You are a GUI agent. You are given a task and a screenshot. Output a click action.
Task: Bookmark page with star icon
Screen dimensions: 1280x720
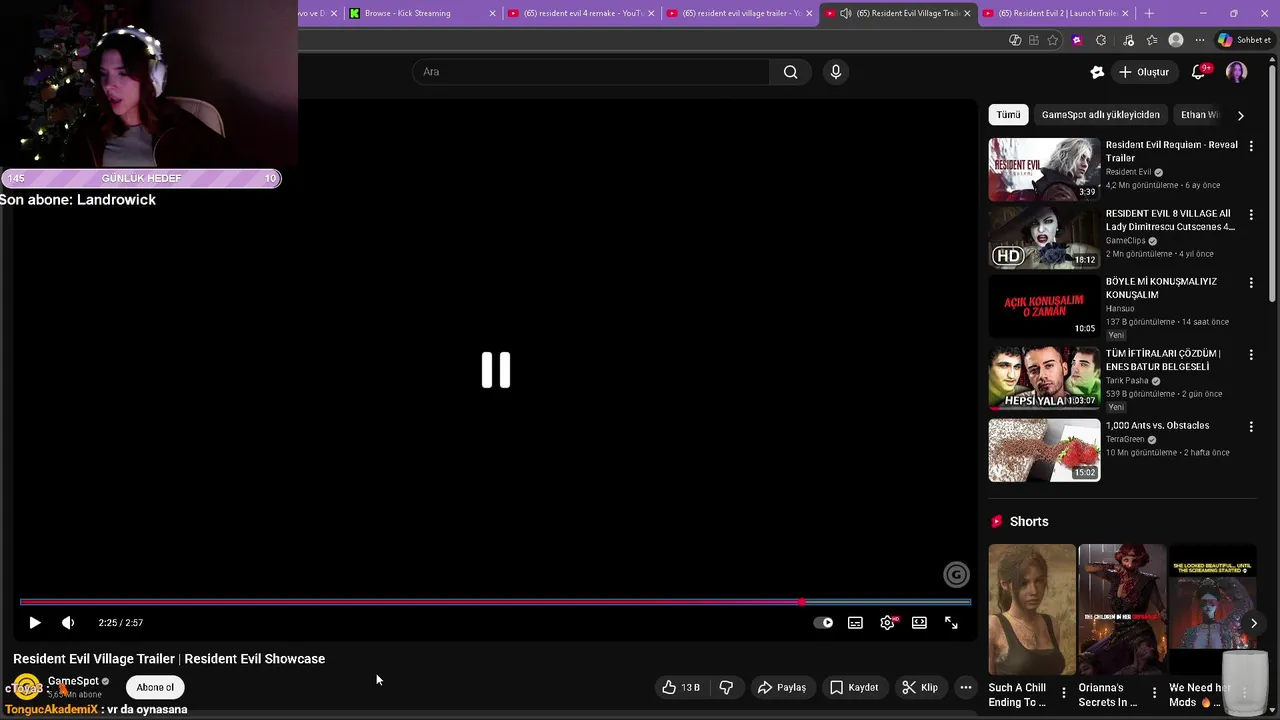(1053, 40)
